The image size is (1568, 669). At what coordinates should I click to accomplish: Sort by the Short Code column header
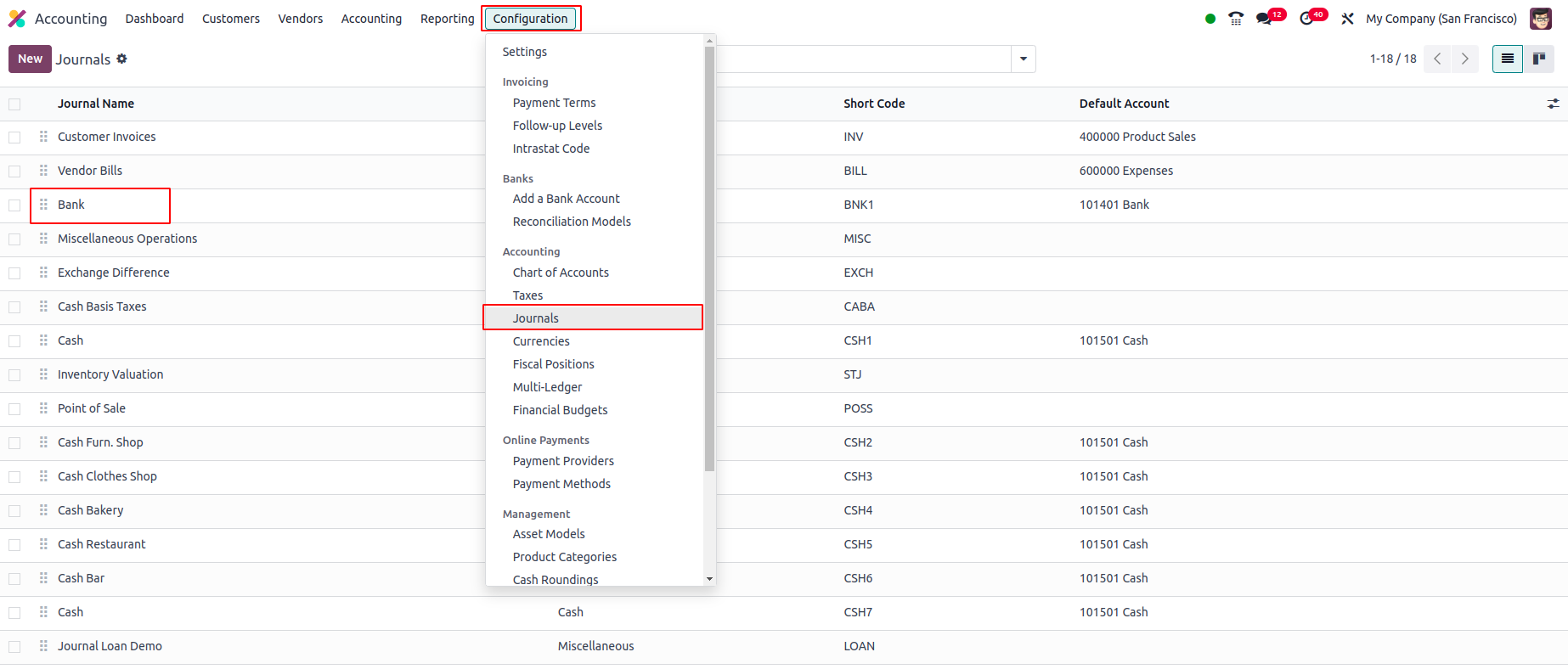874,104
